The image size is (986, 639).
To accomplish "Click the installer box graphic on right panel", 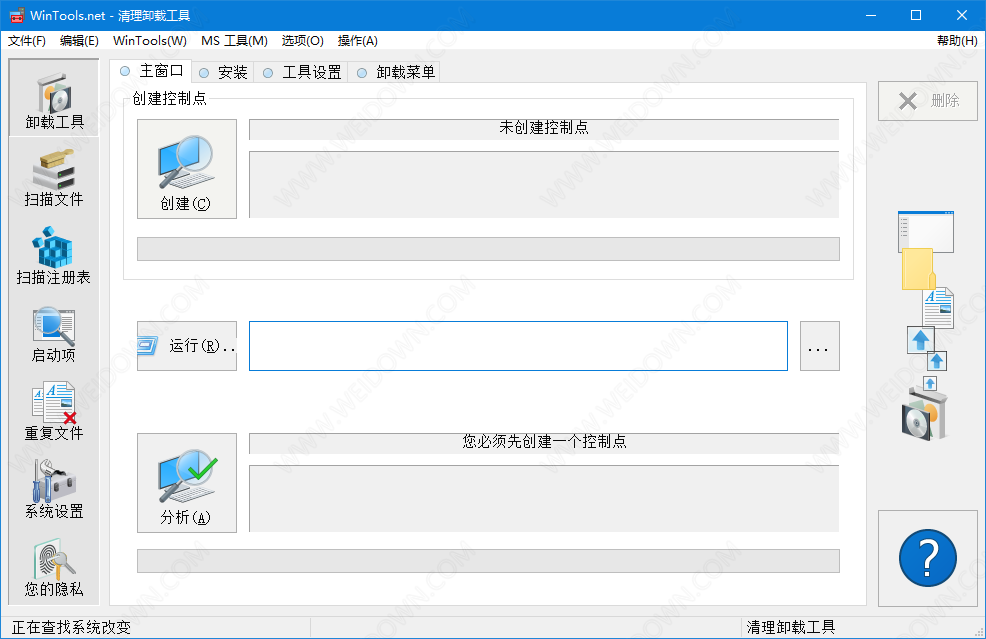I will coord(924,414).
